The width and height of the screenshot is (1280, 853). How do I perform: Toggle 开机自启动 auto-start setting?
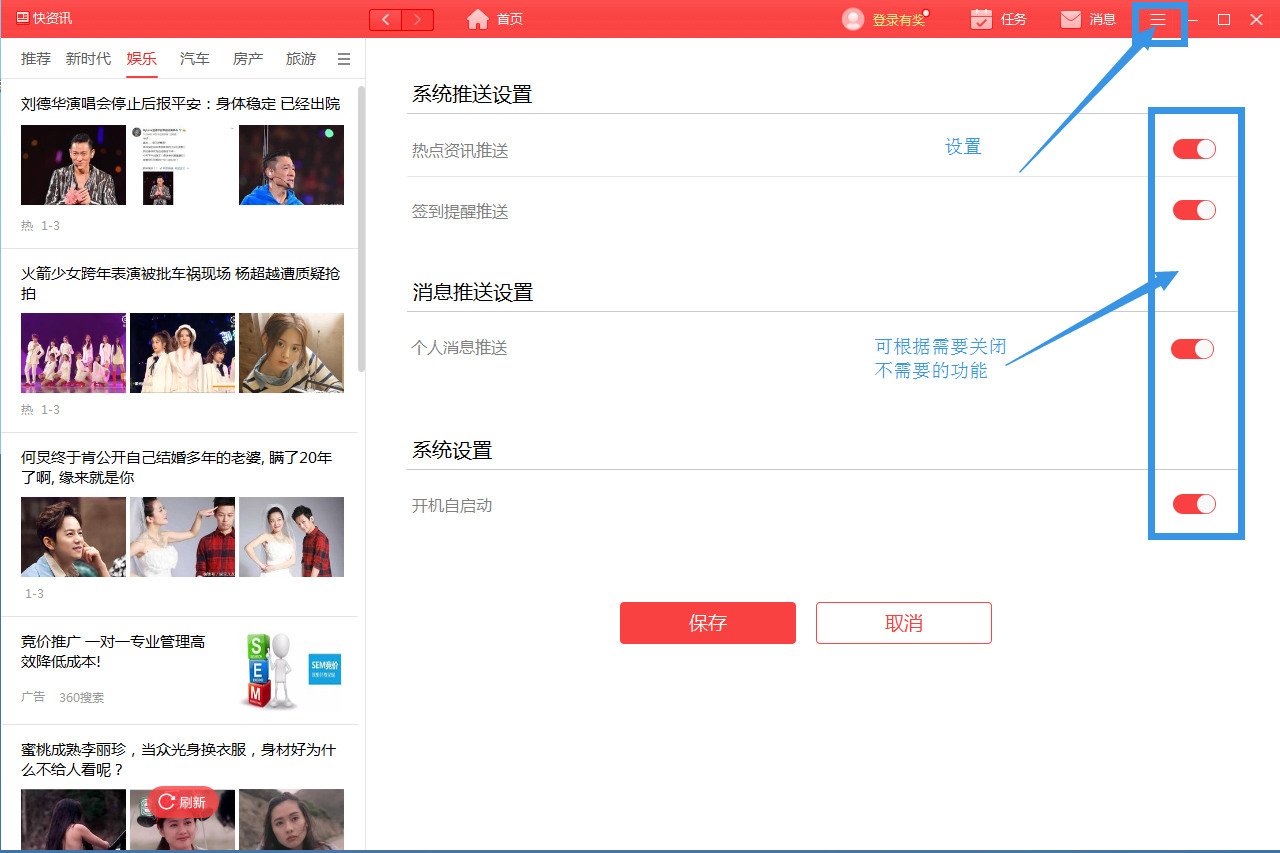pyautogui.click(x=1193, y=504)
